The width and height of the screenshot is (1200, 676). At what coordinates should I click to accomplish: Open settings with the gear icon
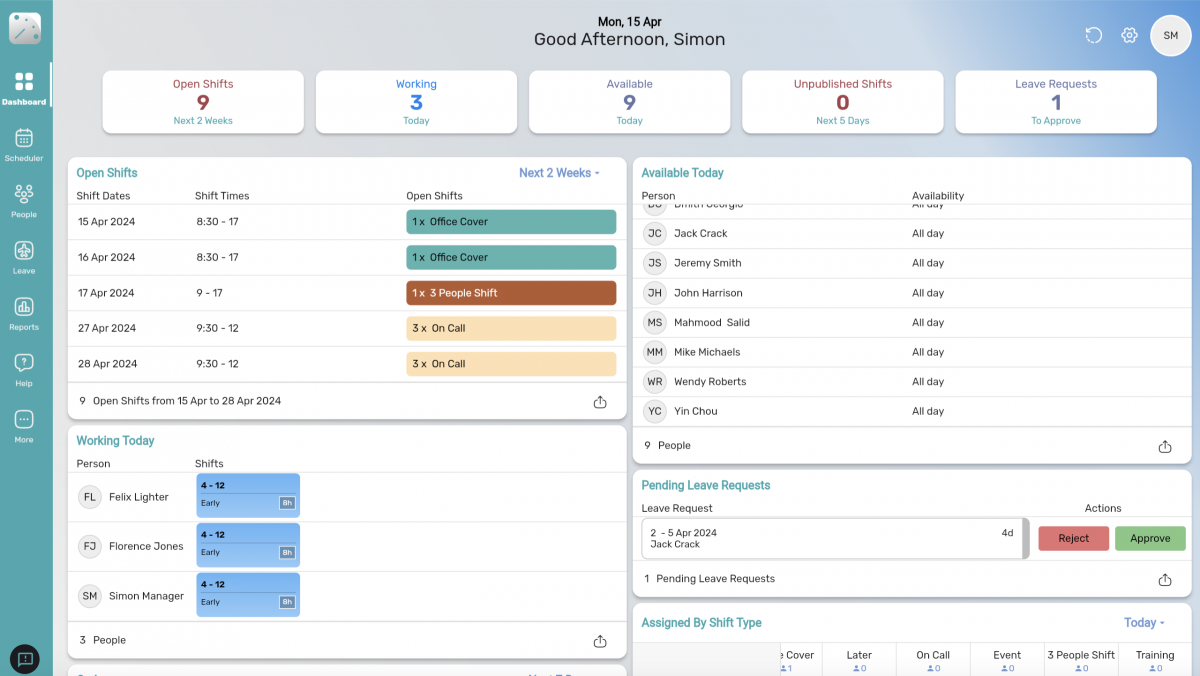1129,36
